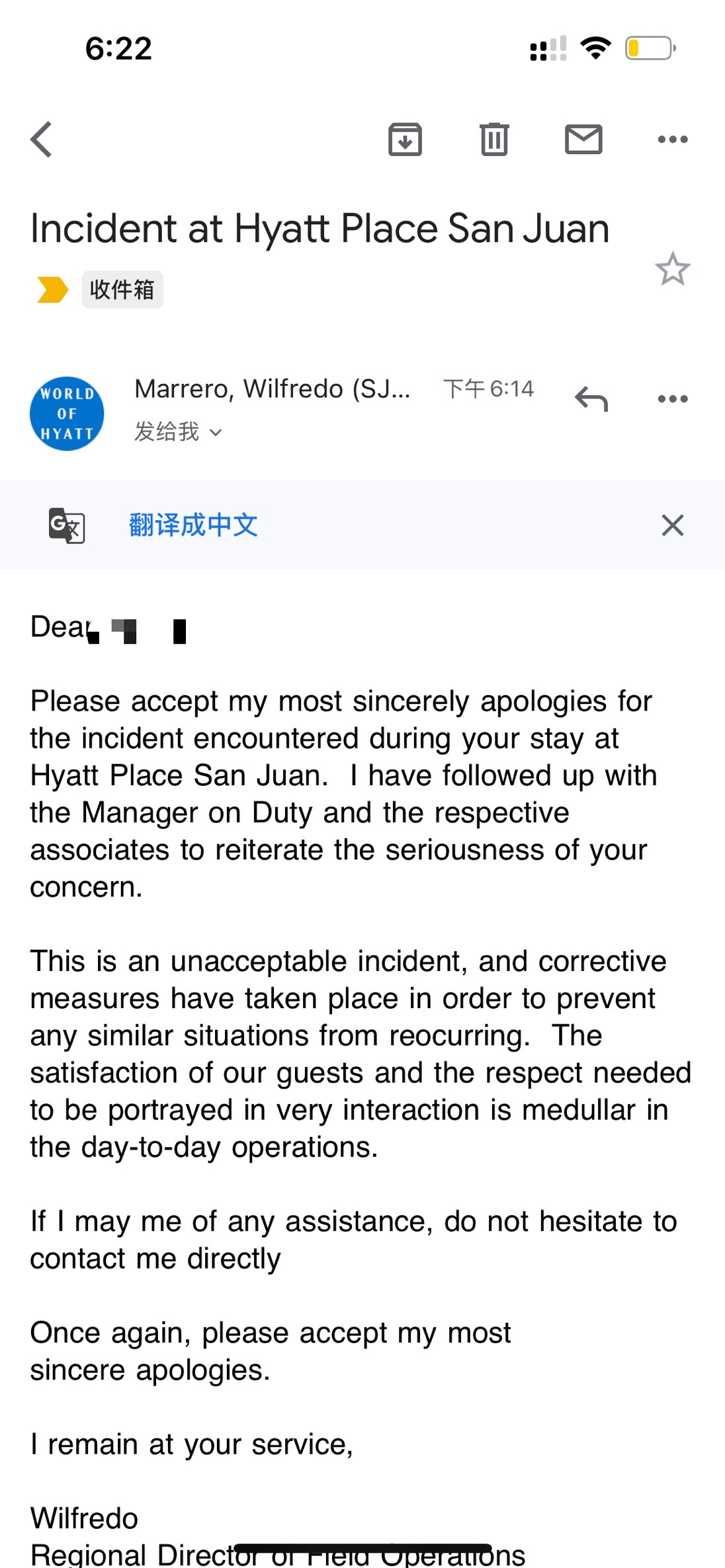This screenshot has width=725, height=1568.
Task: Dismiss the translation banner
Action: tap(673, 526)
